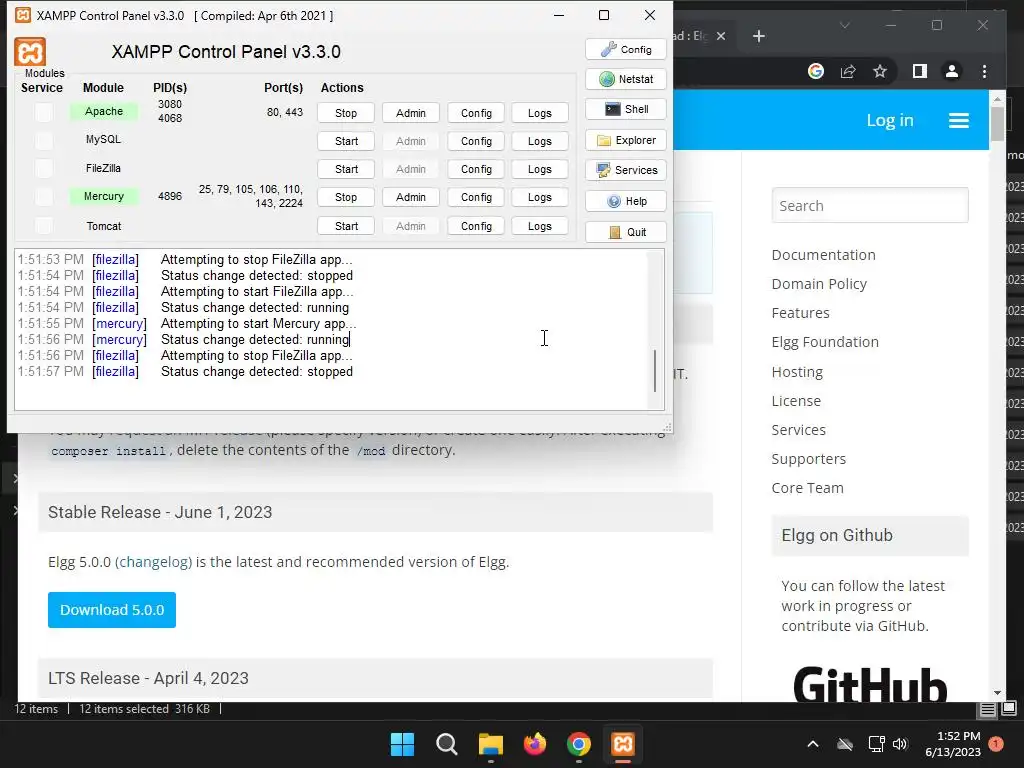Open Domain Policy sidebar link
1024x768 pixels.
819,284
